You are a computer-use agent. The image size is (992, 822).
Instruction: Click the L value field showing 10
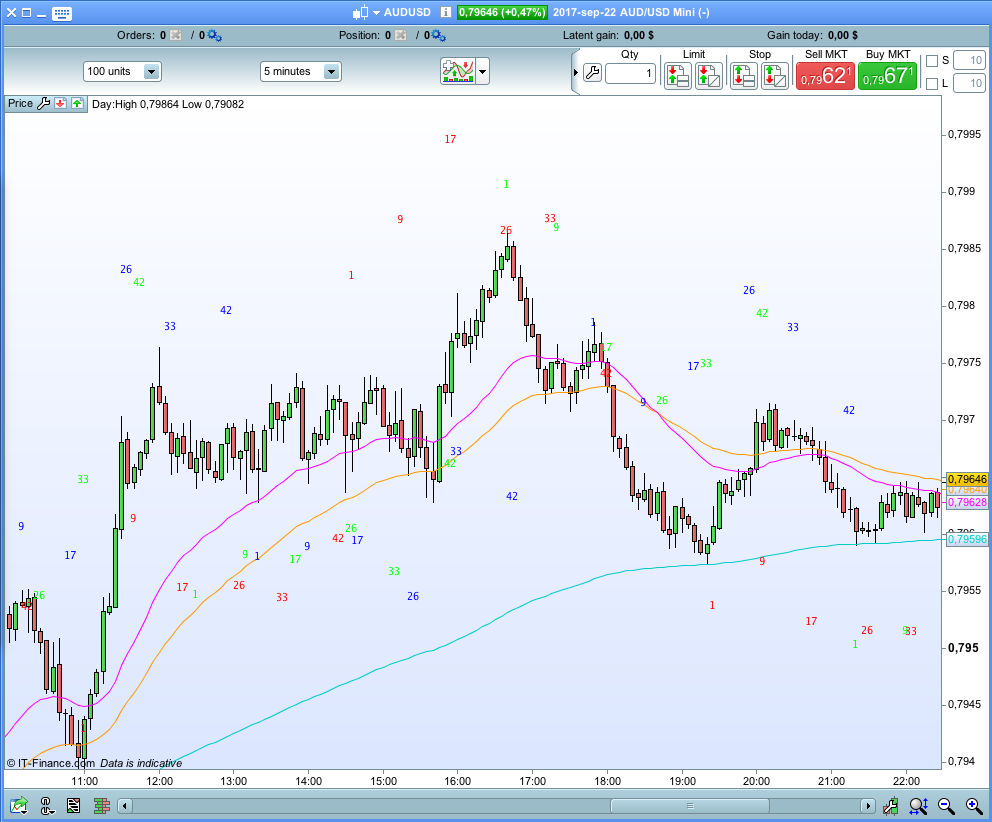(969, 83)
